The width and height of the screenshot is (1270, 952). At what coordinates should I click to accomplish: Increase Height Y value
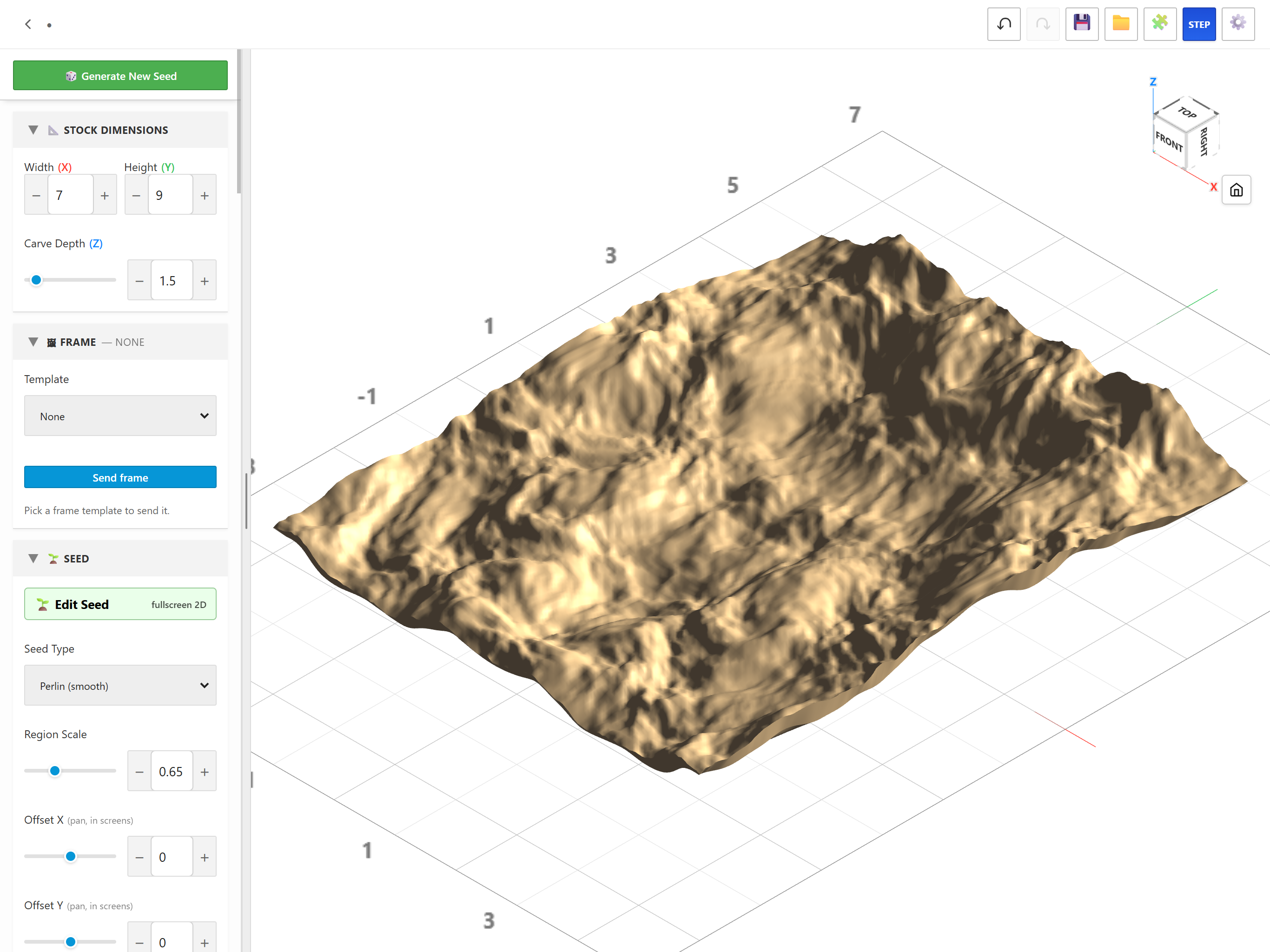(x=205, y=195)
